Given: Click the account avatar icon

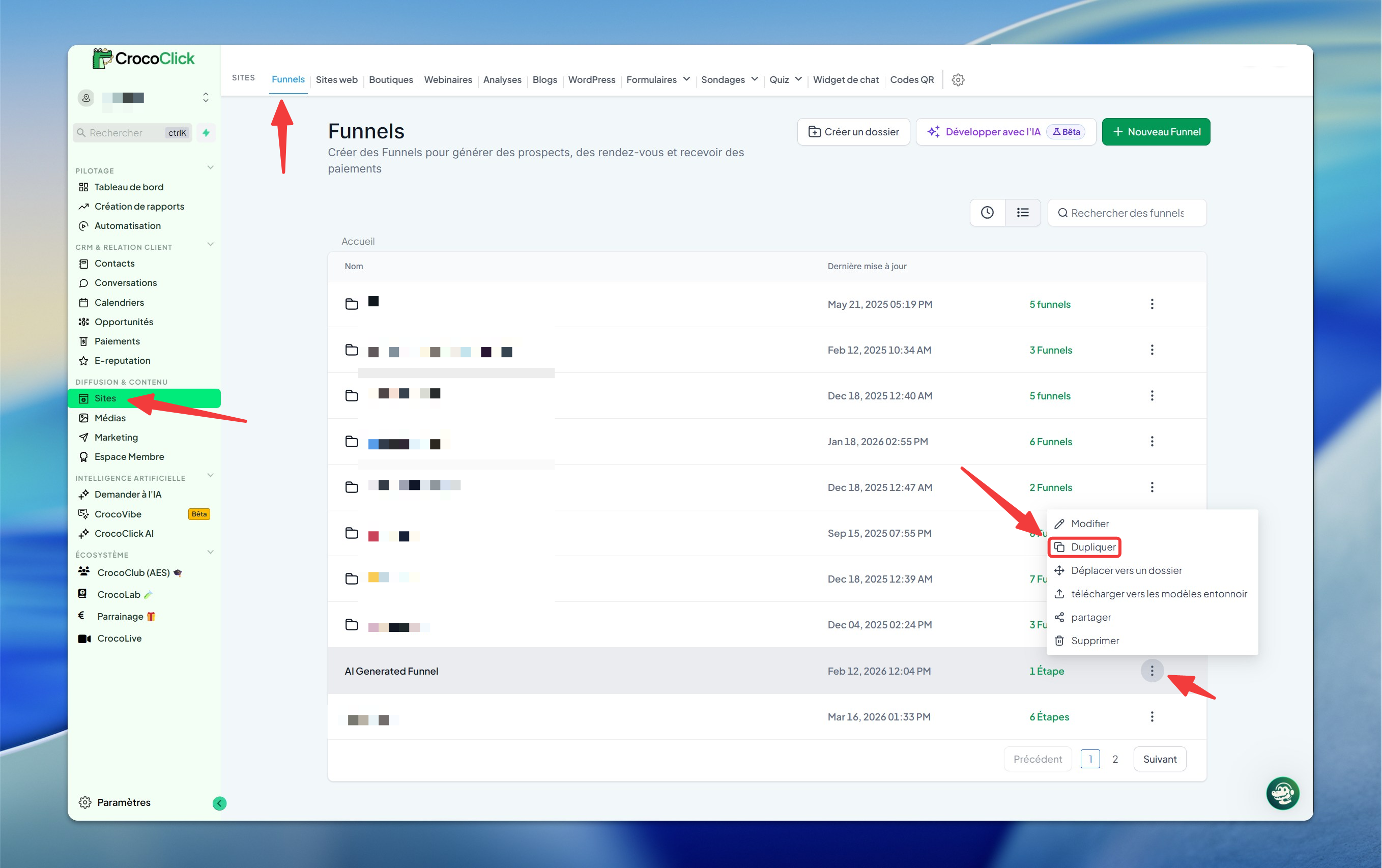Looking at the screenshot, I should [x=86, y=98].
